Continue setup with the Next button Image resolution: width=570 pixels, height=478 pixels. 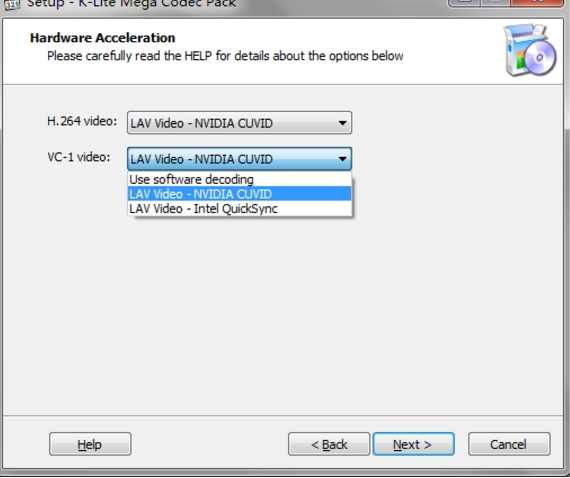pyautogui.click(x=414, y=444)
